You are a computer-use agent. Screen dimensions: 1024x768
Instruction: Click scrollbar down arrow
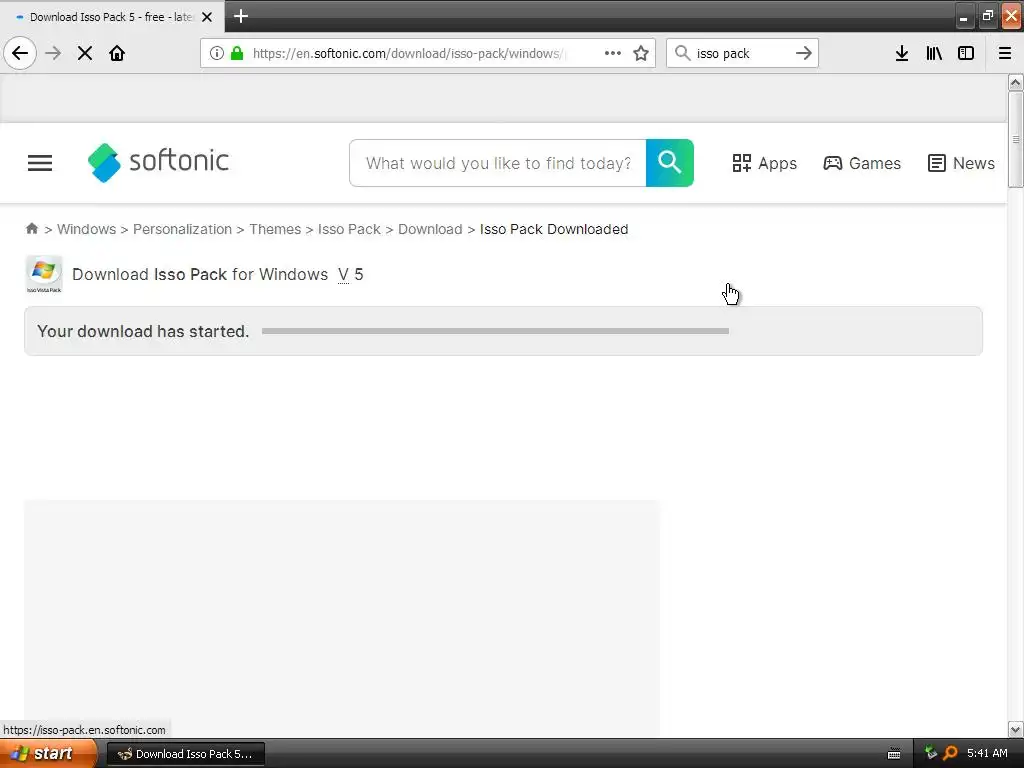1015,729
